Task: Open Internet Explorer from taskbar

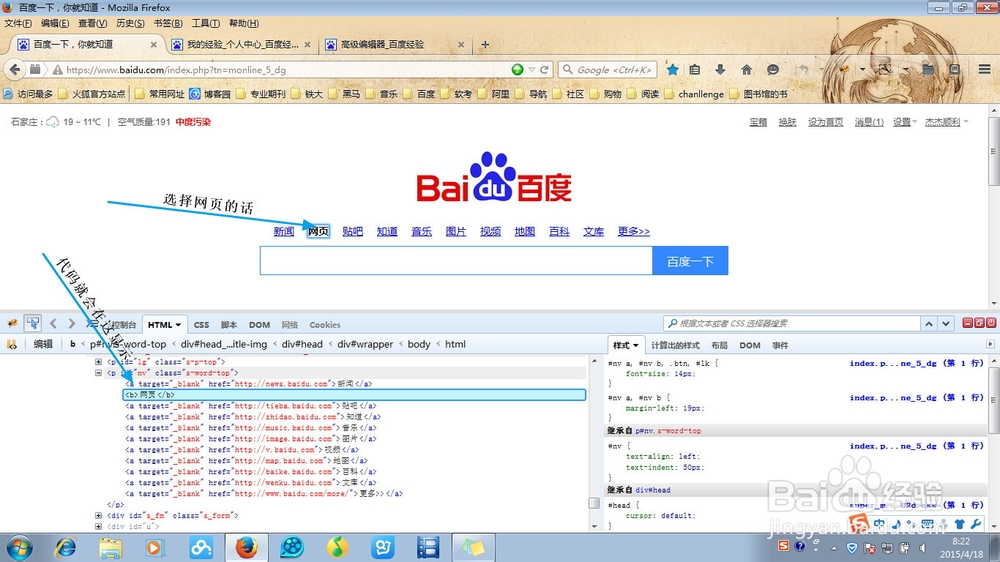Action: click(x=65, y=548)
